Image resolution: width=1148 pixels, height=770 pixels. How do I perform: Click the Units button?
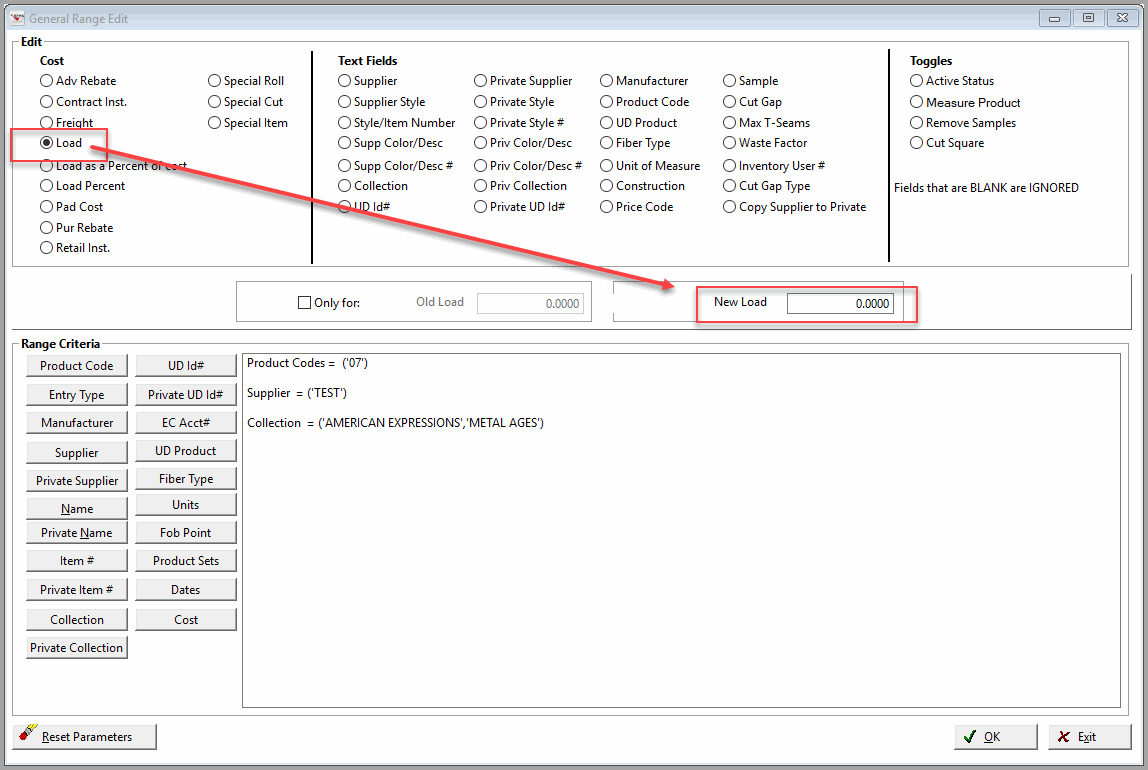click(186, 505)
